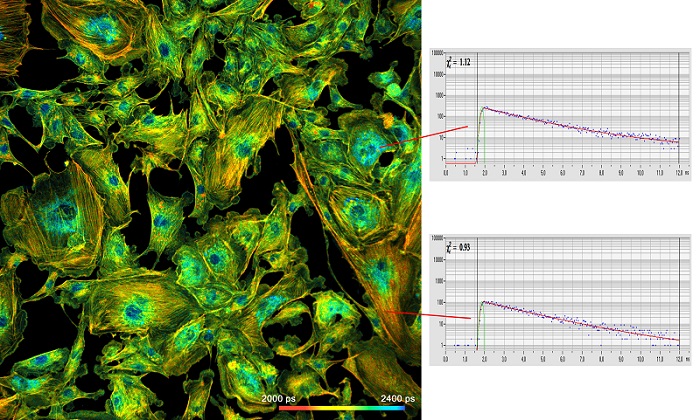Click the decay peak in lower graph
Screen dimensions: 700x420
point(485,301)
